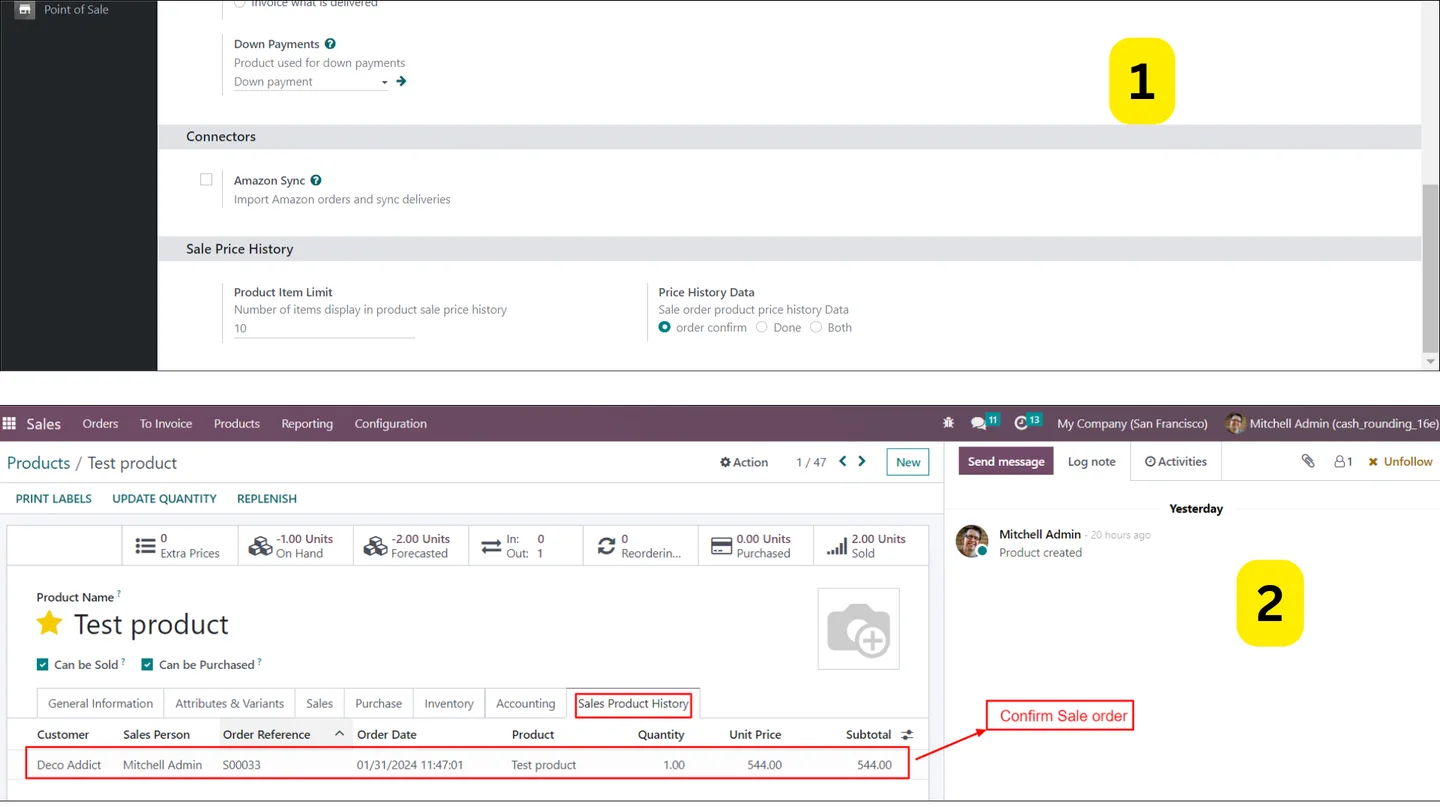Click the Products breadcrumb link
Image resolution: width=1440 pixels, height=810 pixels.
pyautogui.click(x=38, y=463)
